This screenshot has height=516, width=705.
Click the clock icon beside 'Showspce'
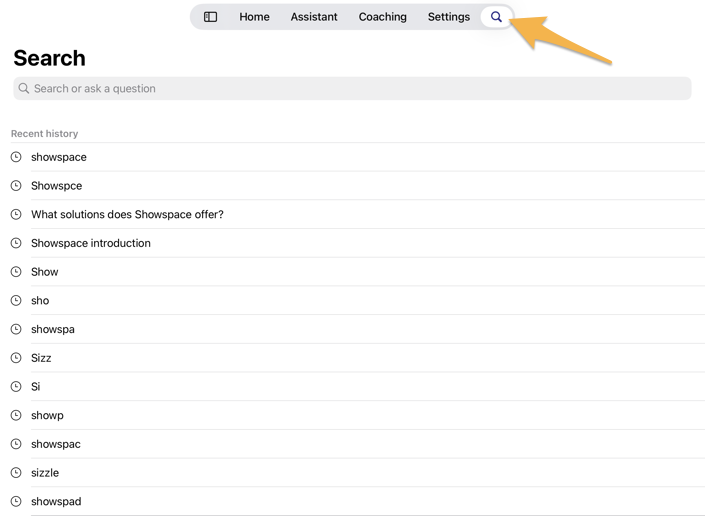pyautogui.click(x=16, y=186)
